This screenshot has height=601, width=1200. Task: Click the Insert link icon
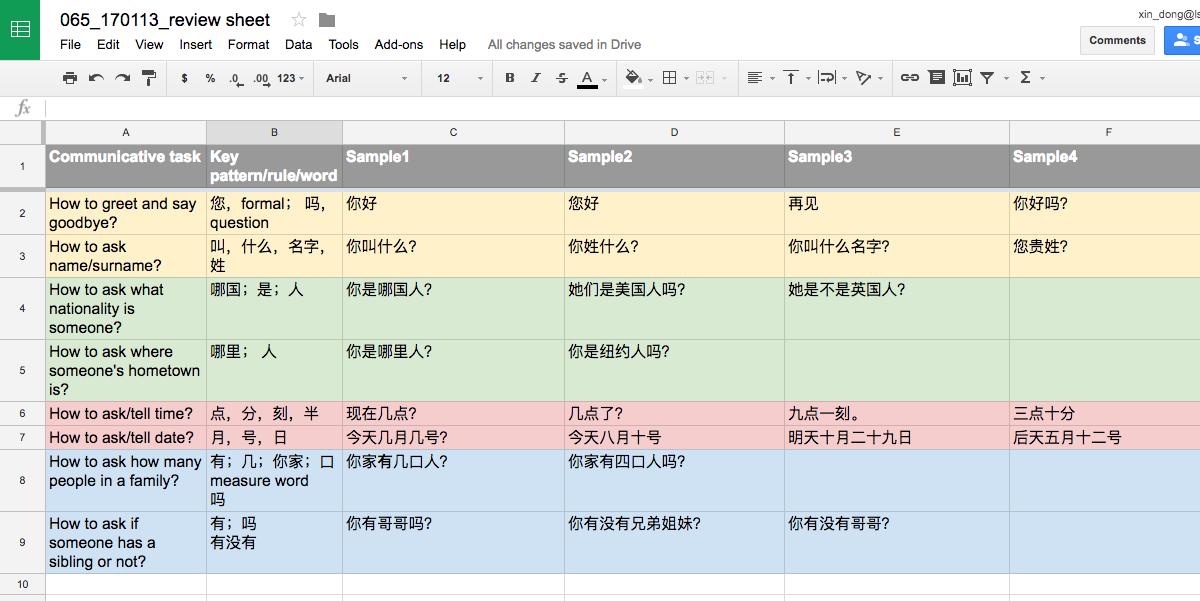909,77
